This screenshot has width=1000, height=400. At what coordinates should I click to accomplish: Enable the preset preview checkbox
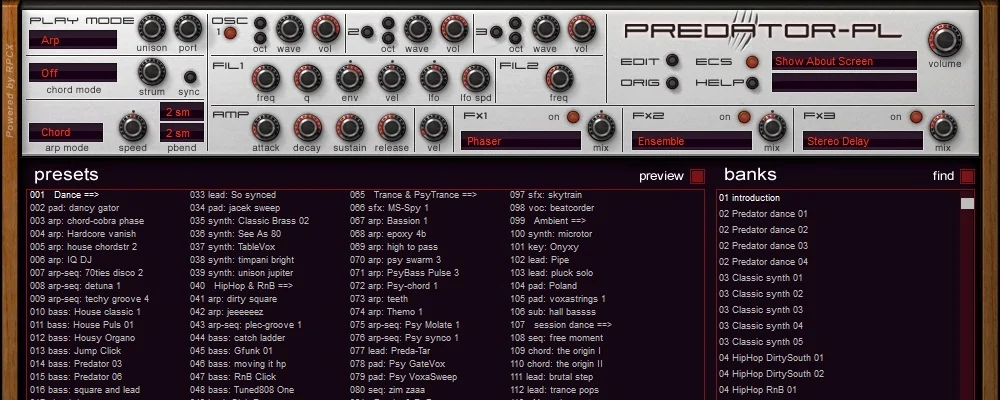(697, 176)
